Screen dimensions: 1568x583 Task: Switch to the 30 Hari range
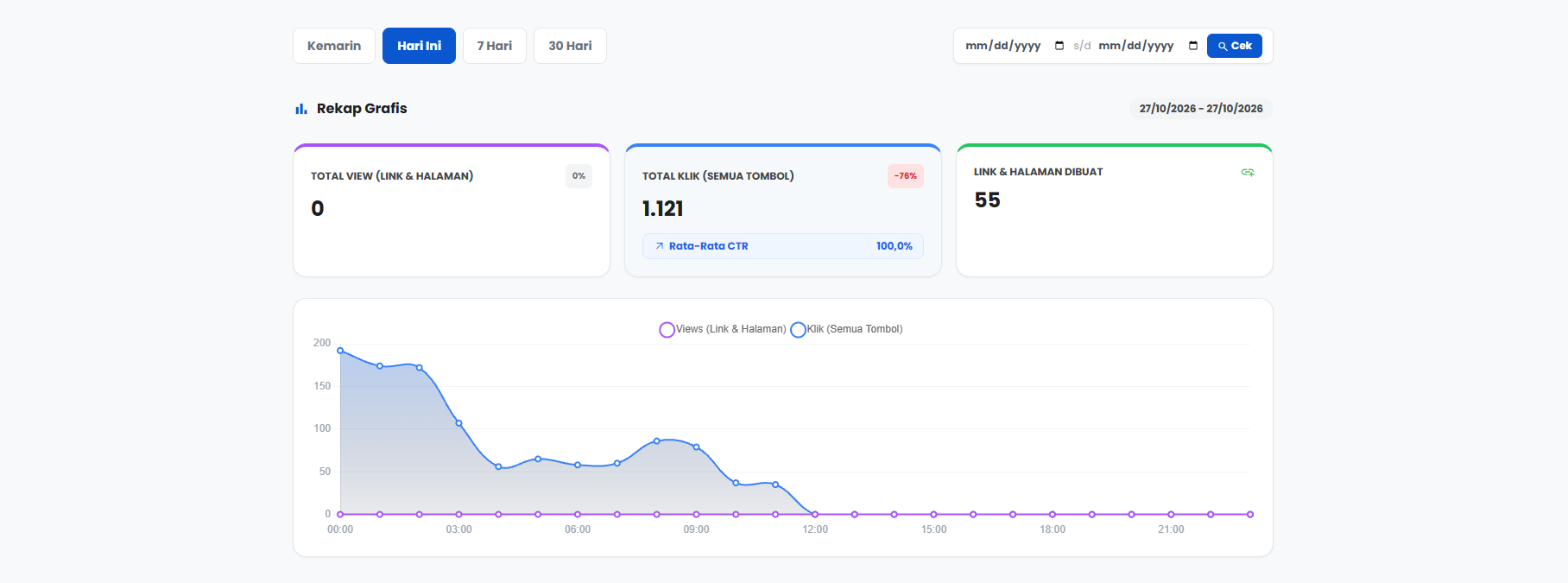pyautogui.click(x=570, y=46)
